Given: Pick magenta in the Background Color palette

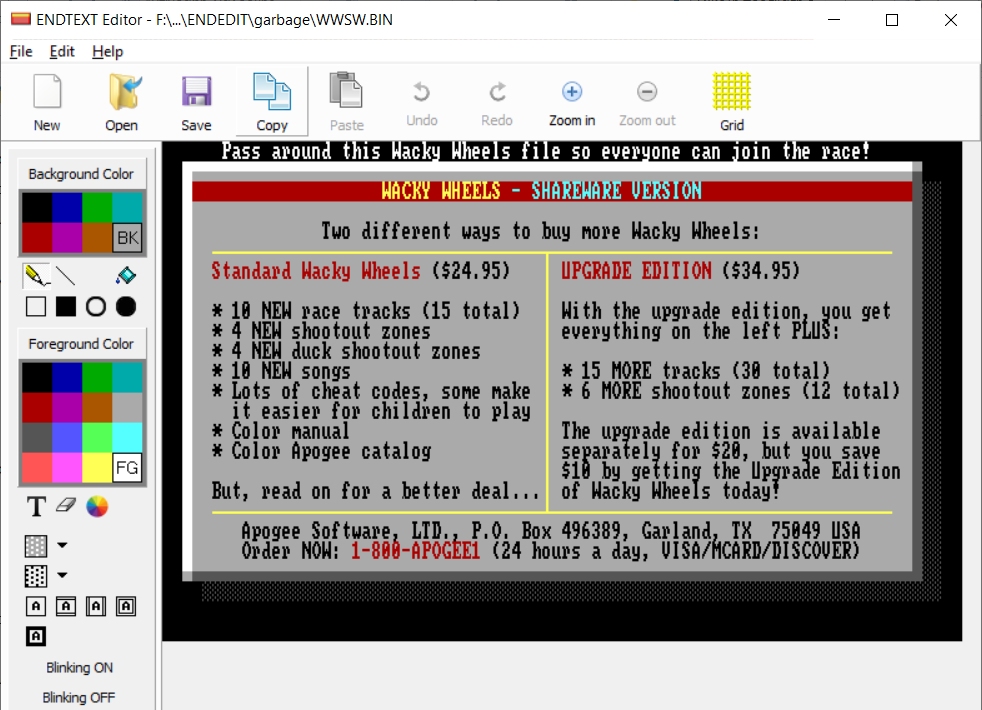Looking at the screenshot, I should tap(67, 237).
